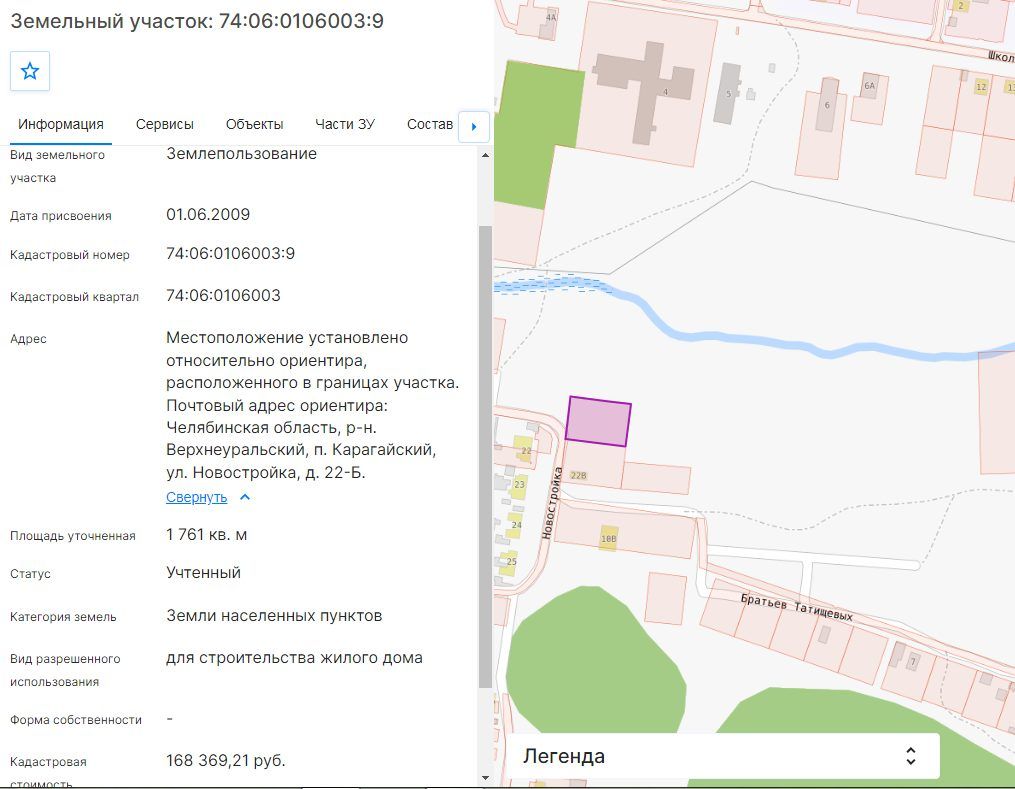Viewport: 1015px width, 789px height.
Task: Expand the Легенда panel
Action: point(722,756)
